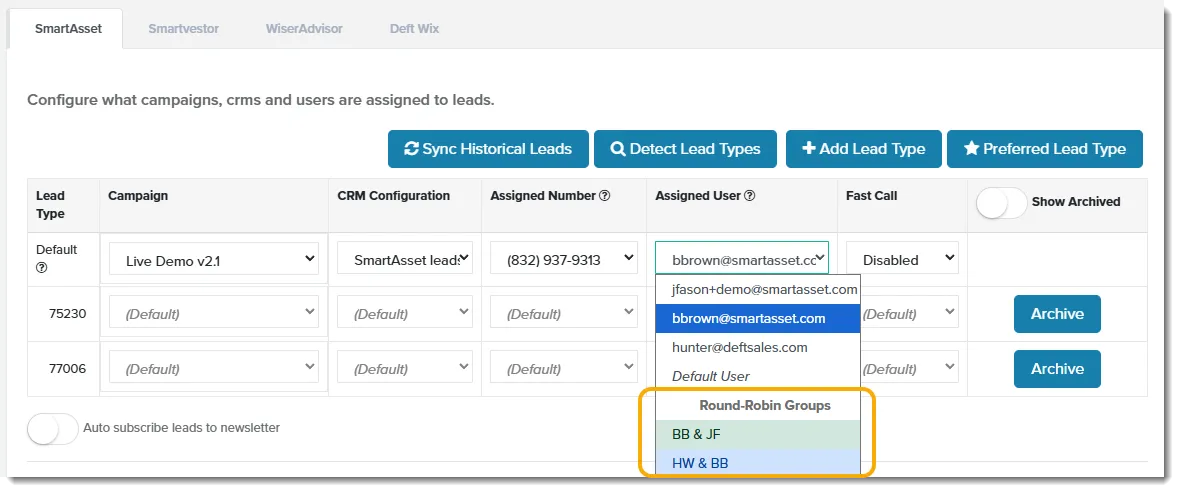Open Fast Call dropdown for lead 75230

(910, 312)
